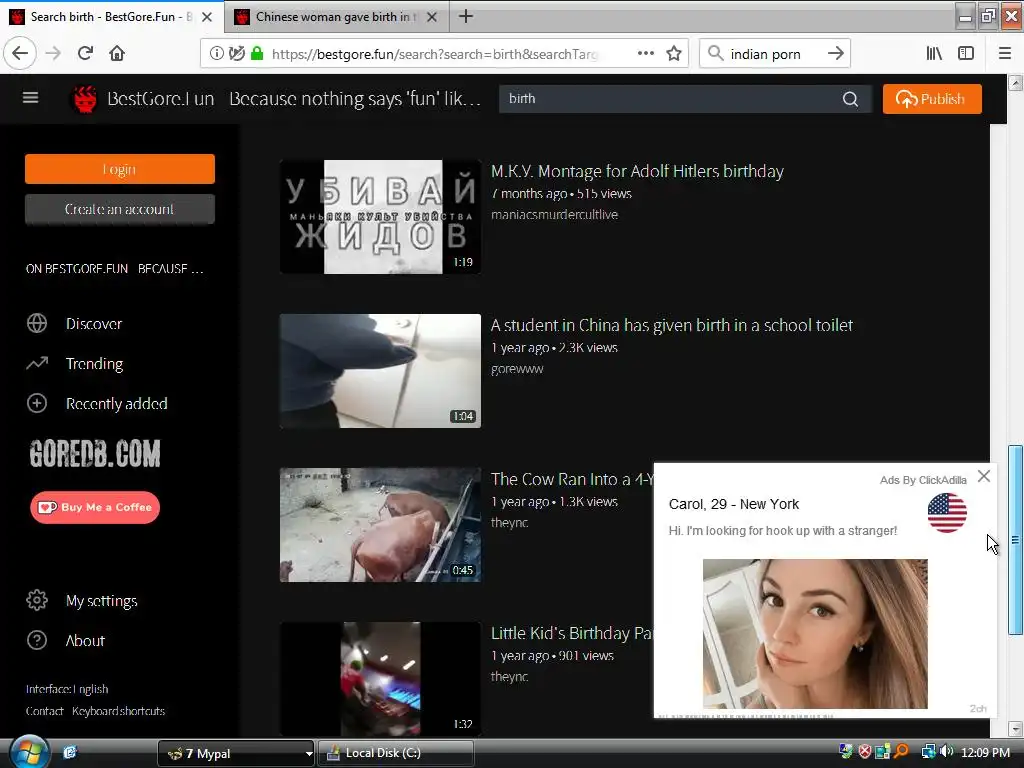Image resolution: width=1024 pixels, height=768 pixels.
Task: Click the ad photo of Carol
Action: (815, 633)
